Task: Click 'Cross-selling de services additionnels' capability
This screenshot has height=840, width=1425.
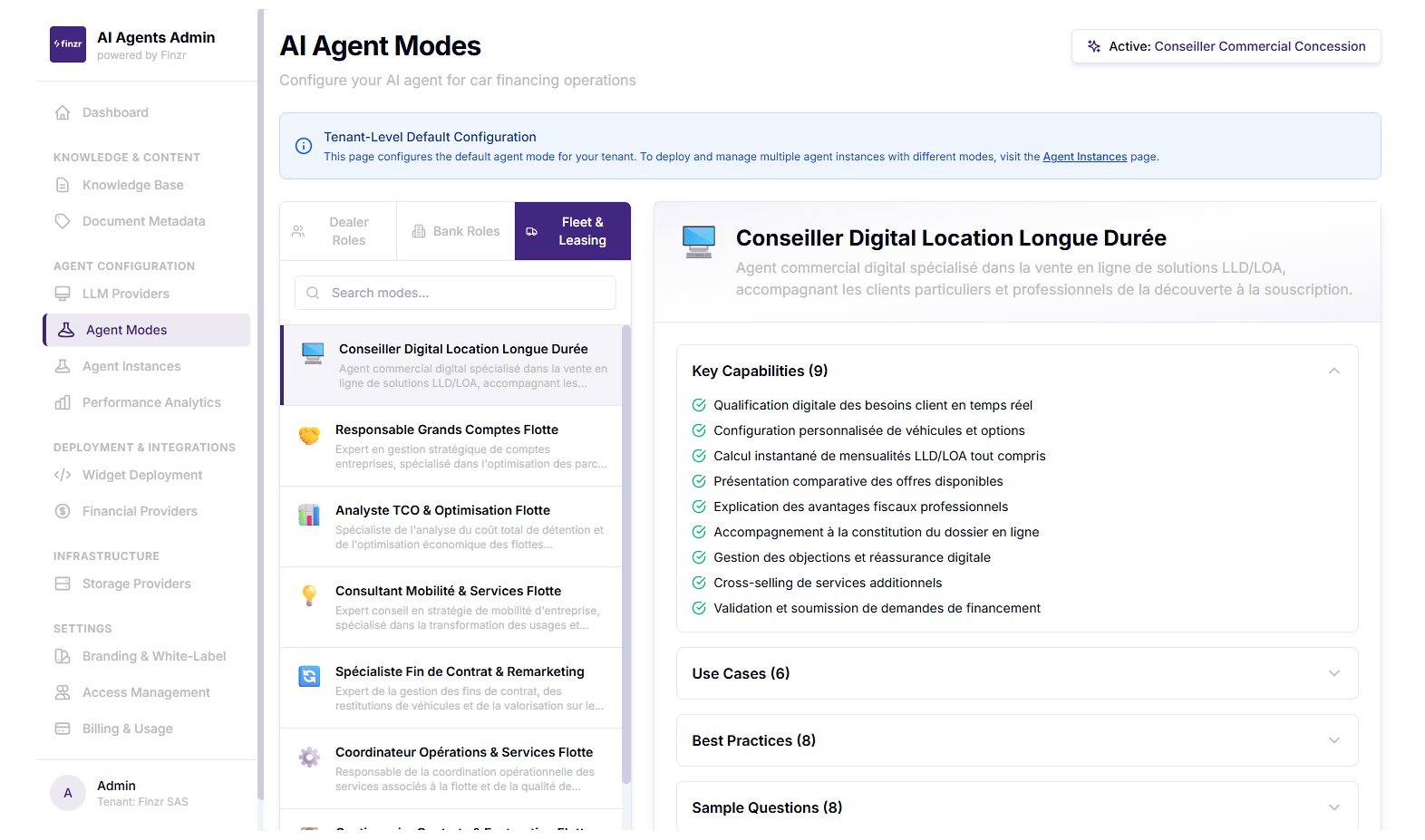Action: tap(828, 583)
